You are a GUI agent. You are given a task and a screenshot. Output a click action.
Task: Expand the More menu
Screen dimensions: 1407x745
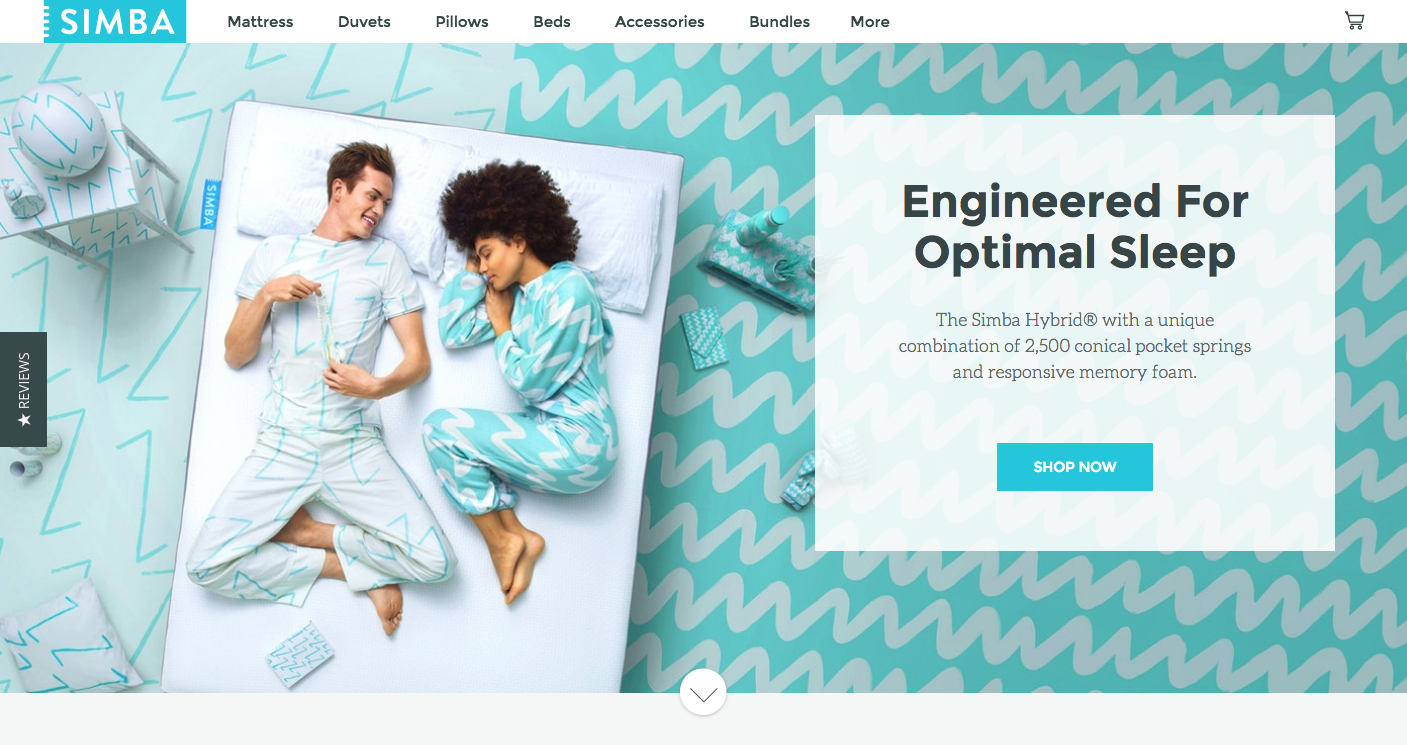(x=870, y=22)
